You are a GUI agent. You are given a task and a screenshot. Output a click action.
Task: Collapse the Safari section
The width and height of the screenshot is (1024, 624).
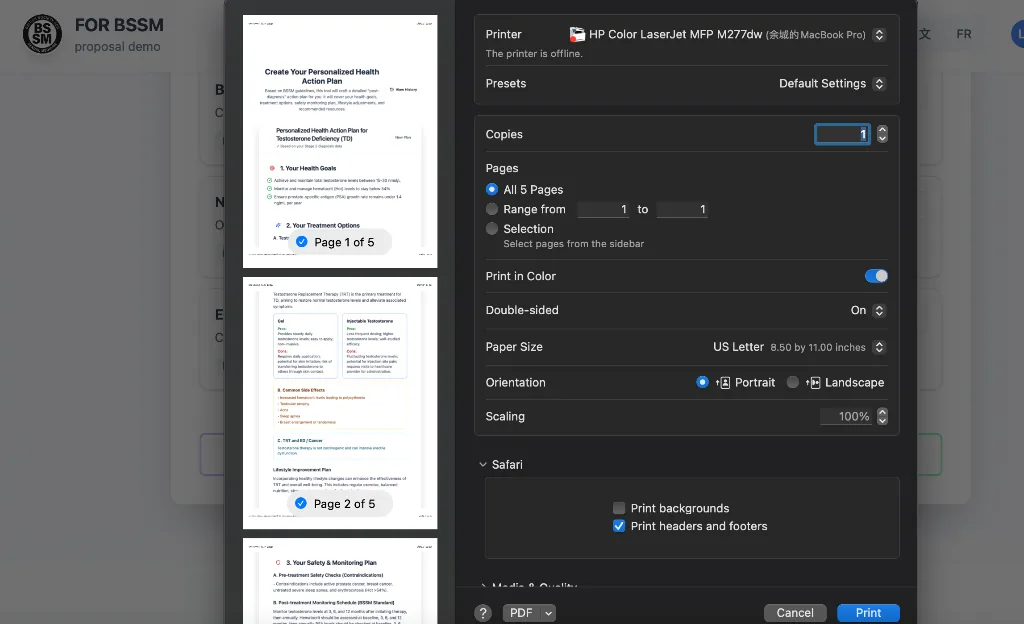click(x=483, y=465)
